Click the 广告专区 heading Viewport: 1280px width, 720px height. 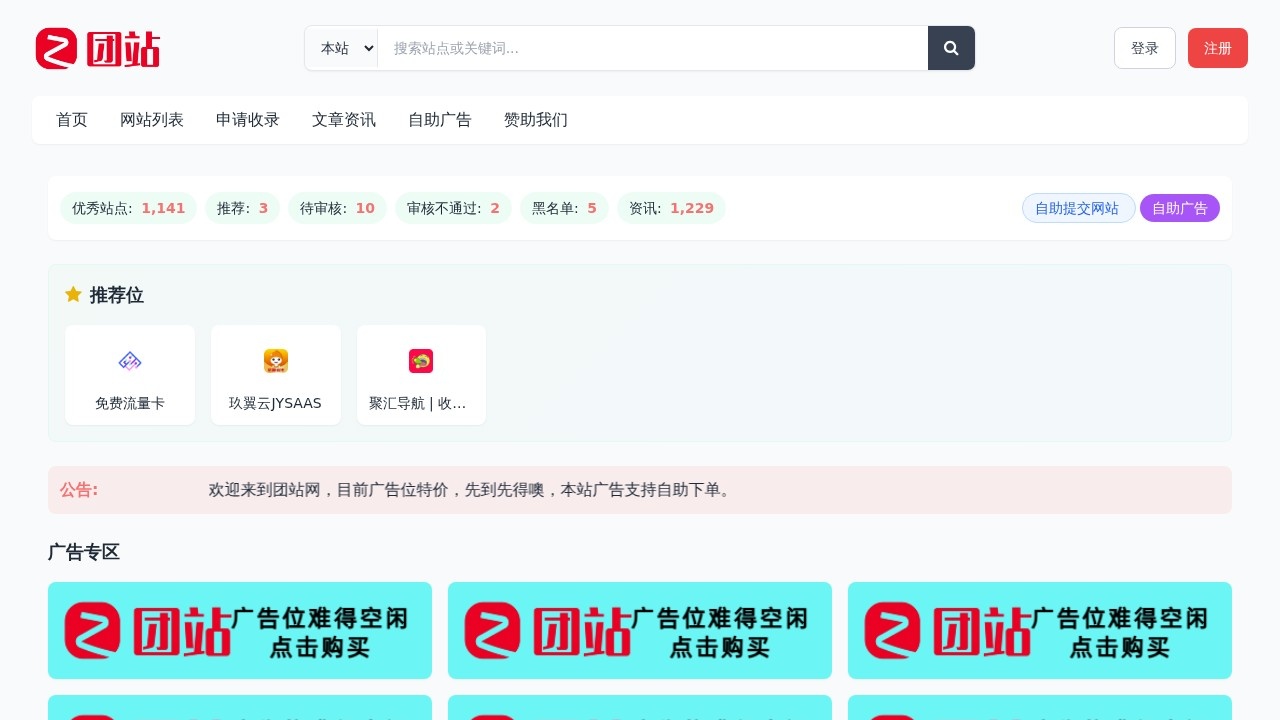tap(84, 552)
